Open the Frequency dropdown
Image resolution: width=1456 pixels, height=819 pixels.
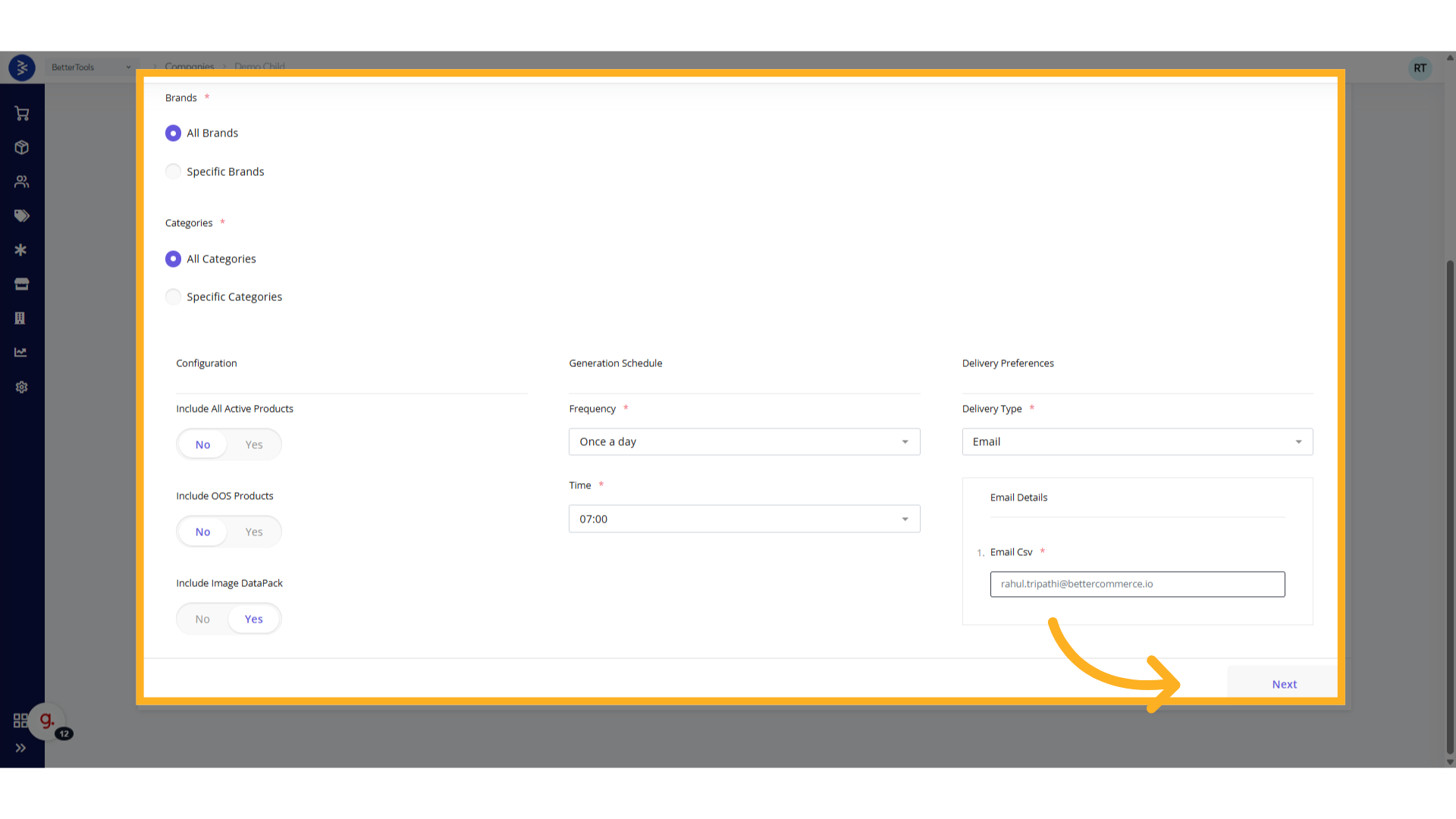pos(743,441)
